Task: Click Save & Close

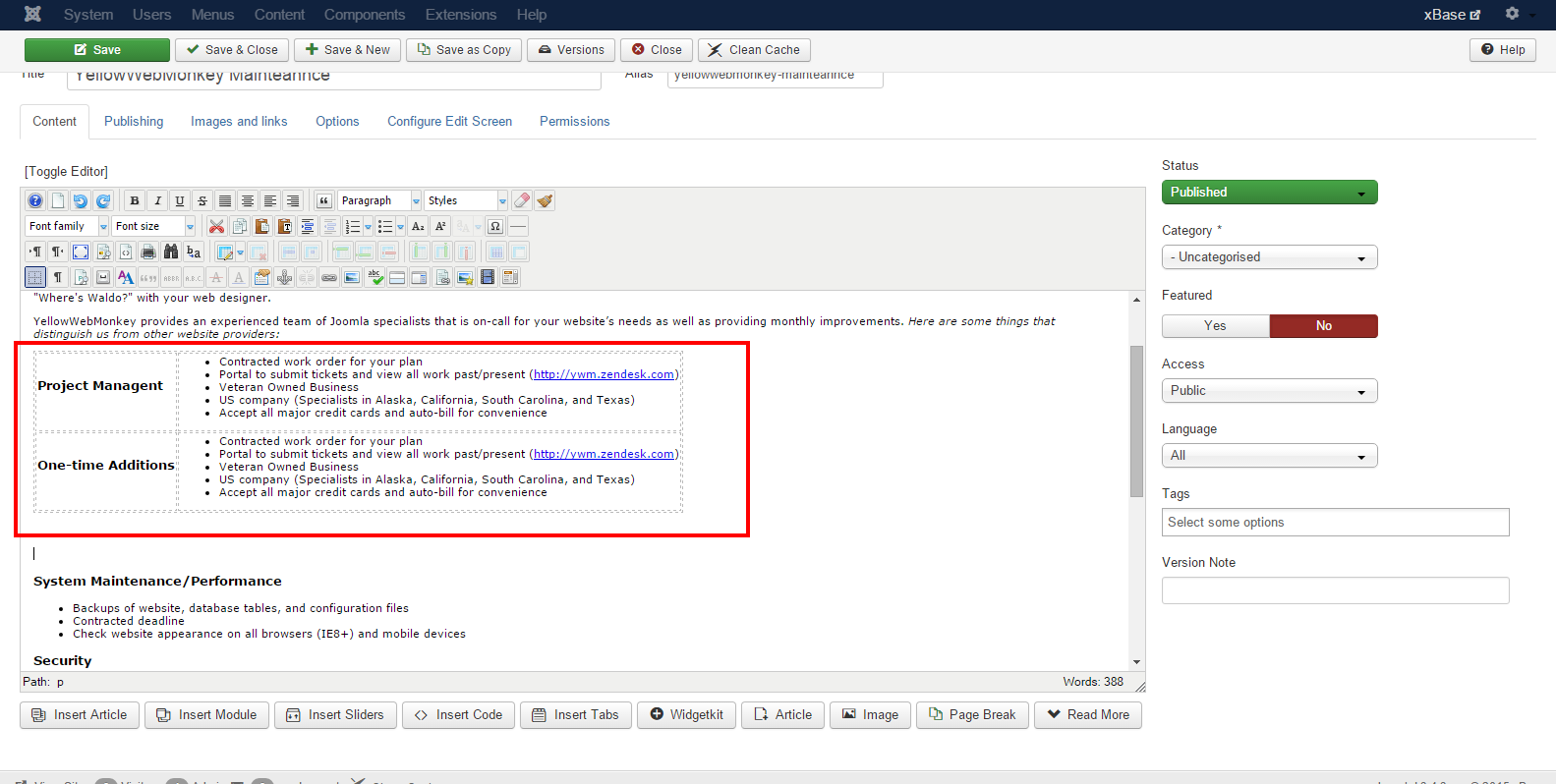Action: click(x=233, y=50)
